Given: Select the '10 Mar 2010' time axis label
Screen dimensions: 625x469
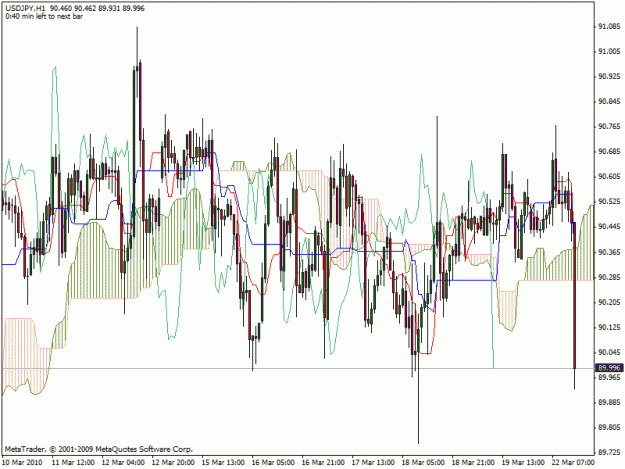Looking at the screenshot, I should coord(22,463).
